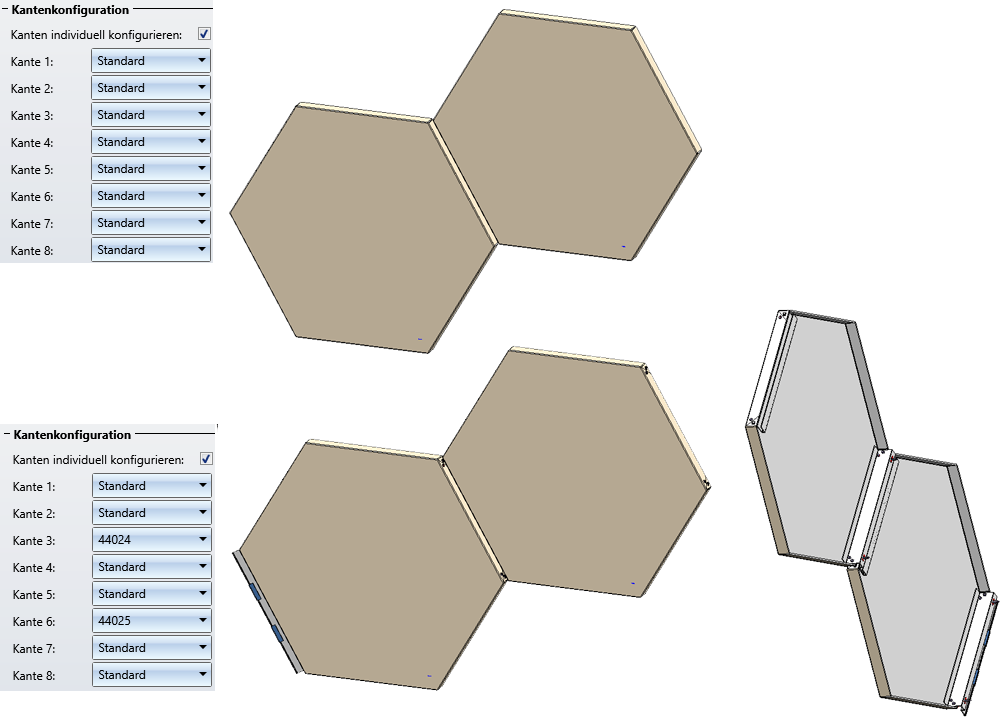Click the 'Kantenkonfiguration' heading in upper panel
The width and height of the screenshot is (1000, 717).
(x=70, y=10)
